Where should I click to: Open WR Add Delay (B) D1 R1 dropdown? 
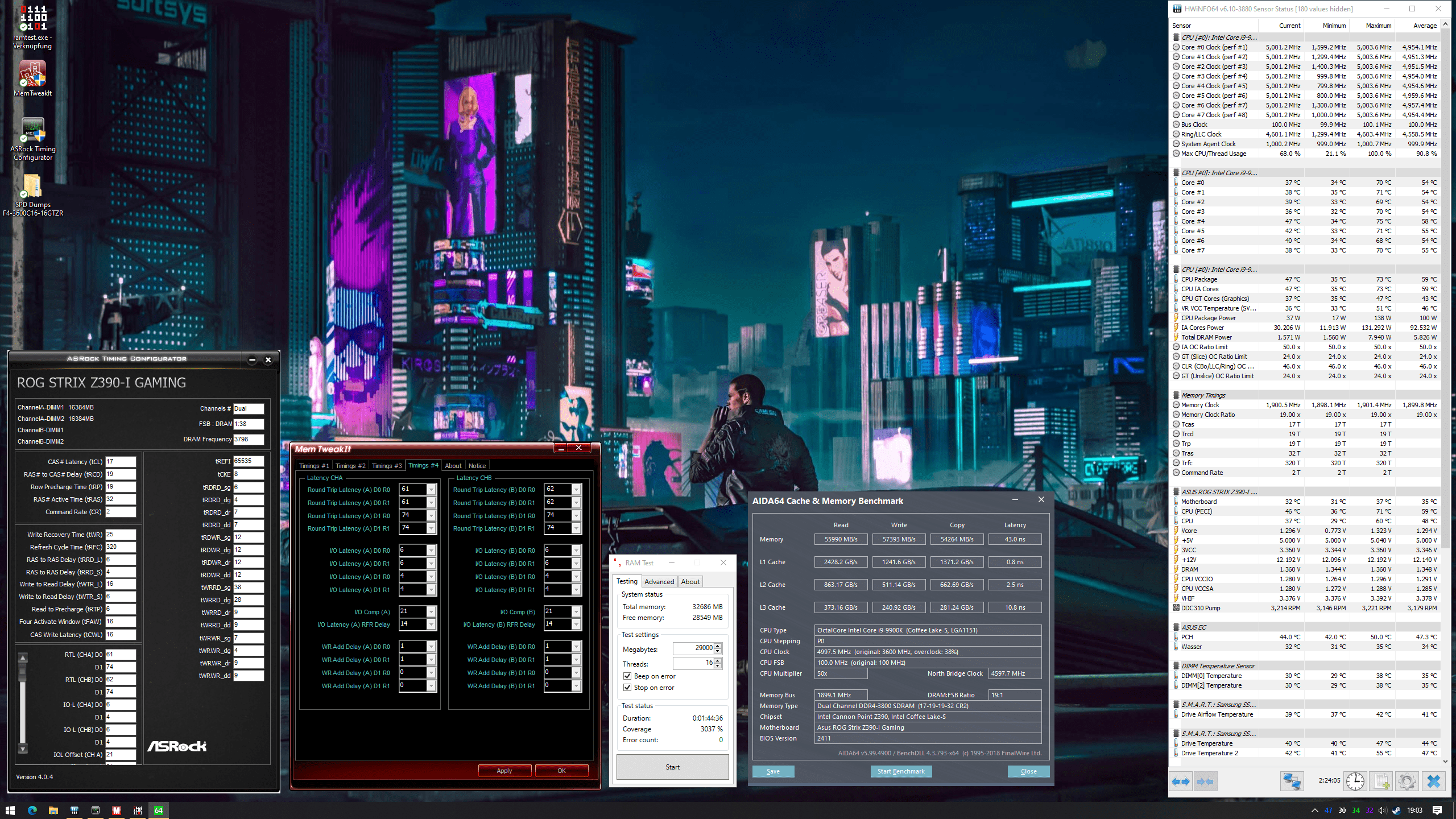[576, 686]
